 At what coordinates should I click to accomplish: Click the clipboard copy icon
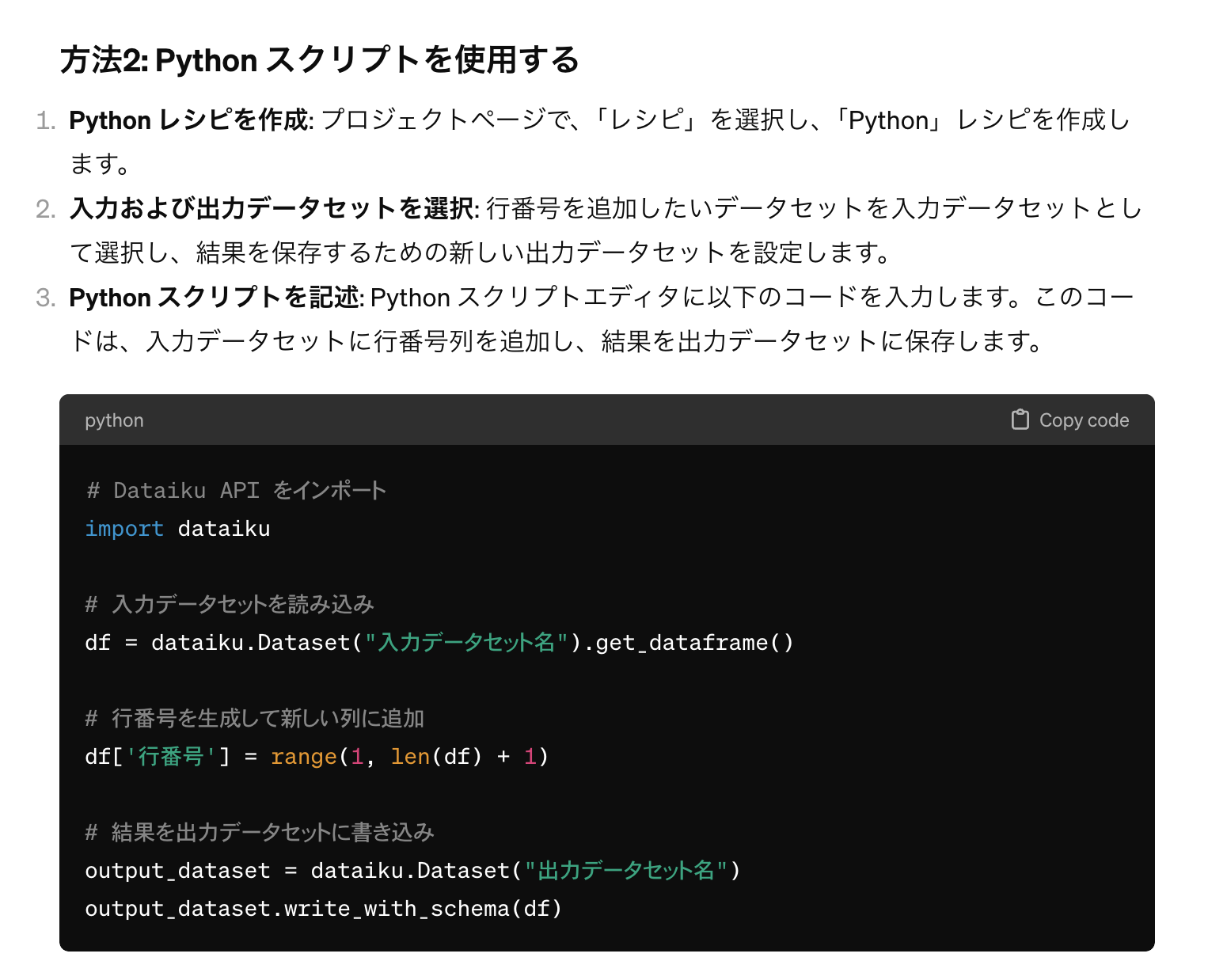tap(1020, 420)
